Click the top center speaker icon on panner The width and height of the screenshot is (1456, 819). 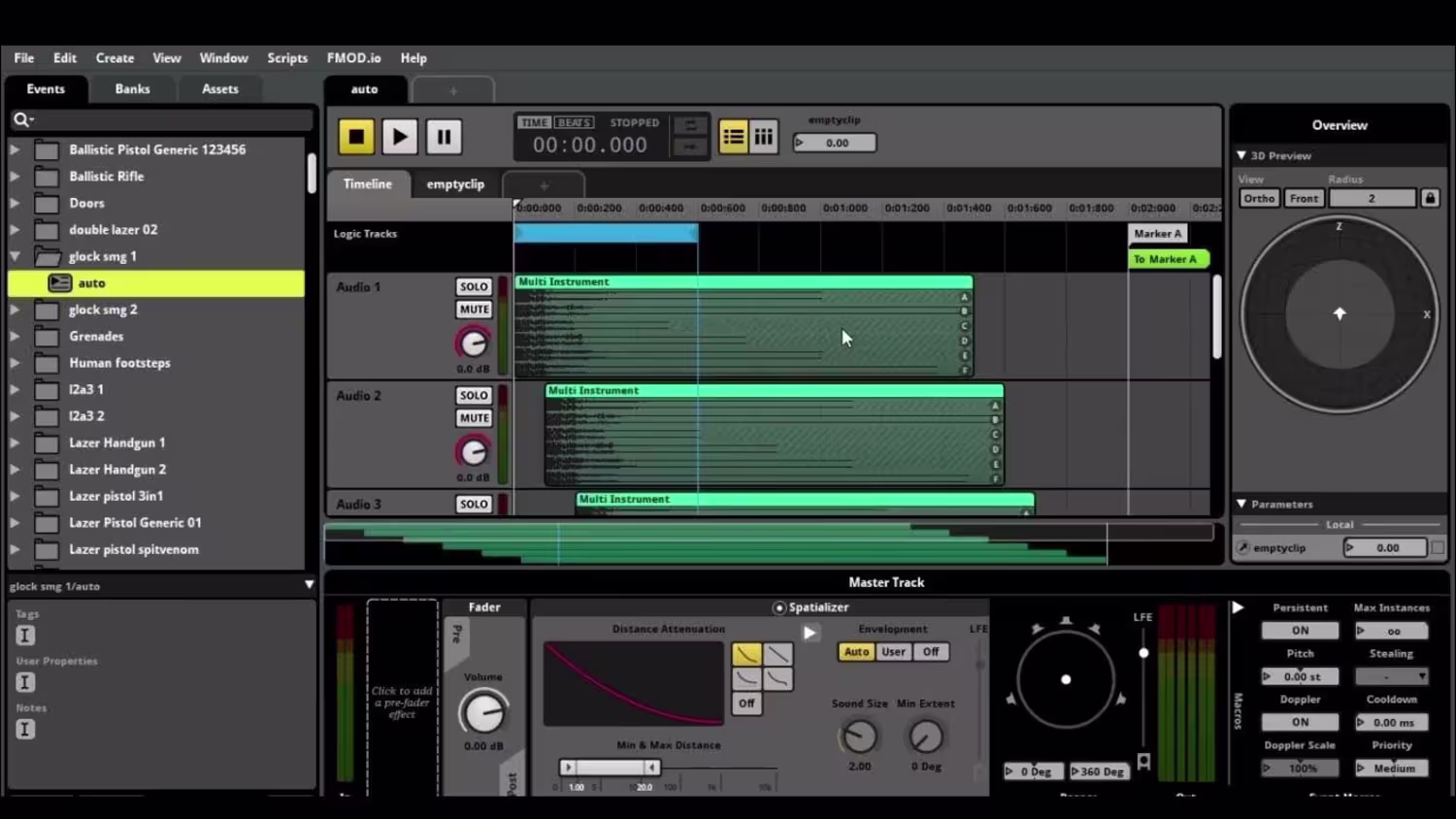coord(1066,620)
